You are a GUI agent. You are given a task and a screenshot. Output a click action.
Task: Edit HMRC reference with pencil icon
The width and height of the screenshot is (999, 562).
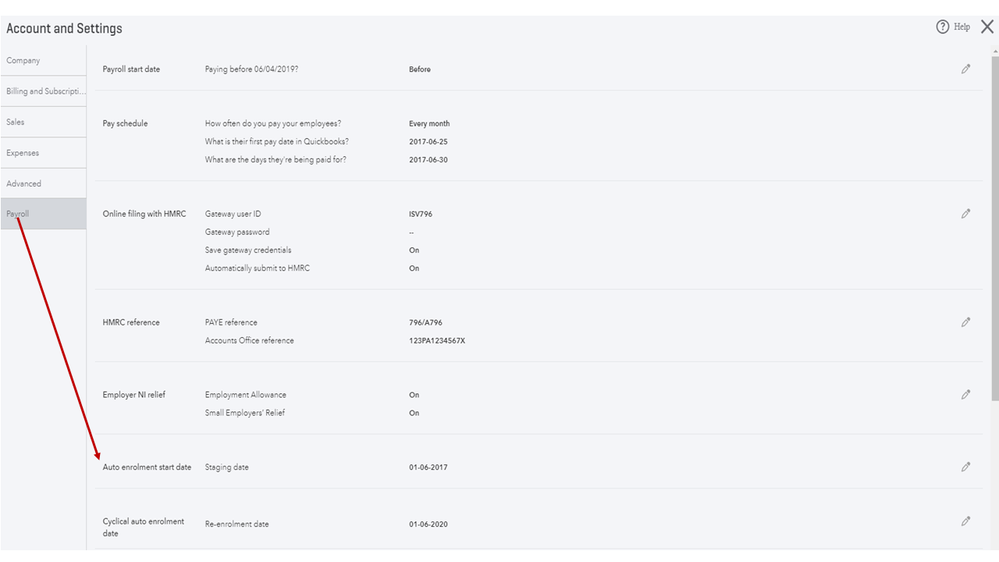point(965,322)
